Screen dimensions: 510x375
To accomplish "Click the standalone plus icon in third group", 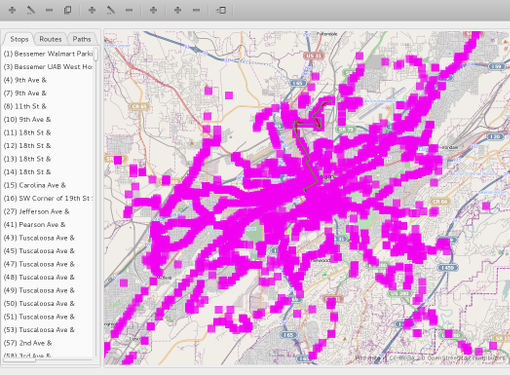I will pyautogui.click(x=153, y=10).
